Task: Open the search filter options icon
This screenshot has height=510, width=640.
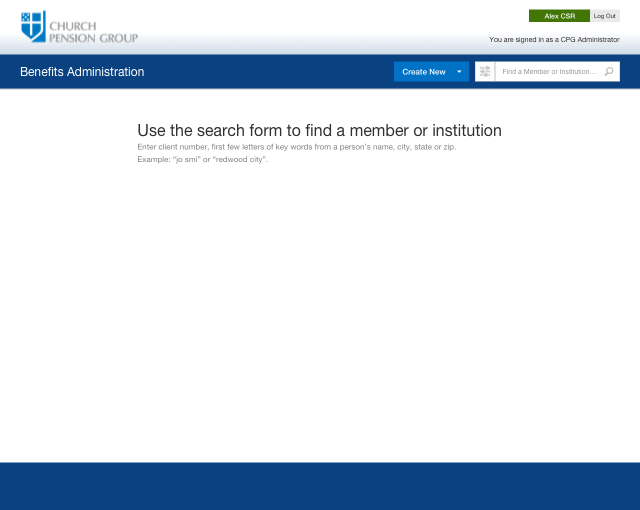Action: (485, 71)
